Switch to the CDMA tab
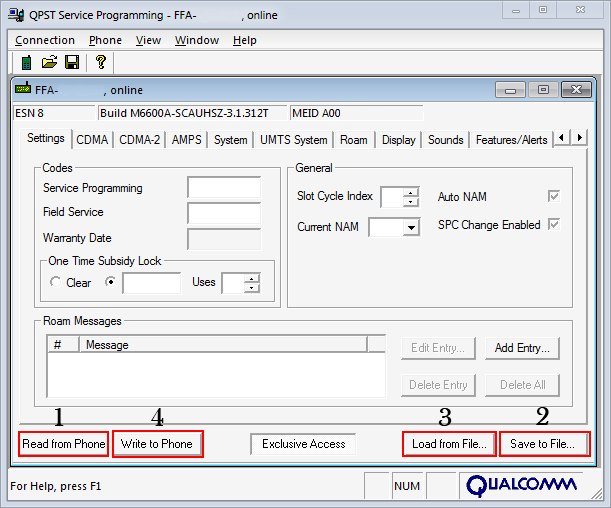The height and width of the screenshot is (508, 611). [x=92, y=140]
